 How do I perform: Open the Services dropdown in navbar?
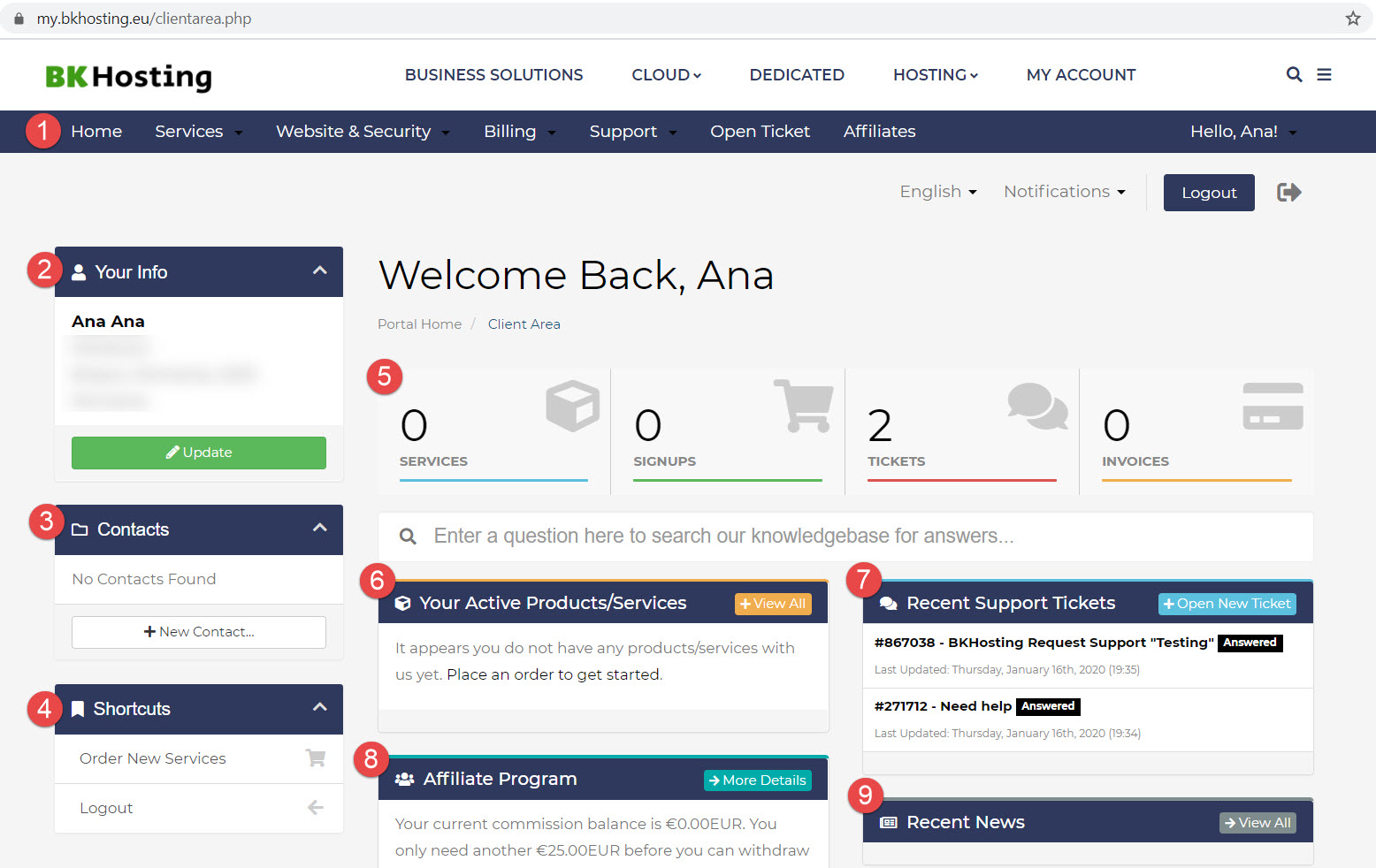pyautogui.click(x=198, y=132)
